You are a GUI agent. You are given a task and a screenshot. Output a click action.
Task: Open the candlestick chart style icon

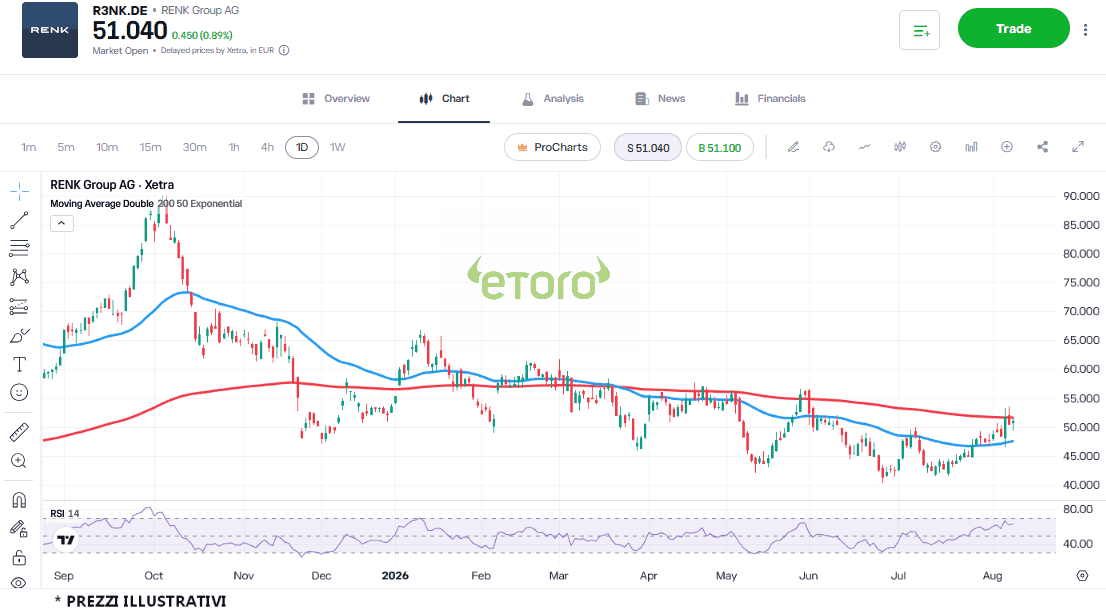(900, 147)
